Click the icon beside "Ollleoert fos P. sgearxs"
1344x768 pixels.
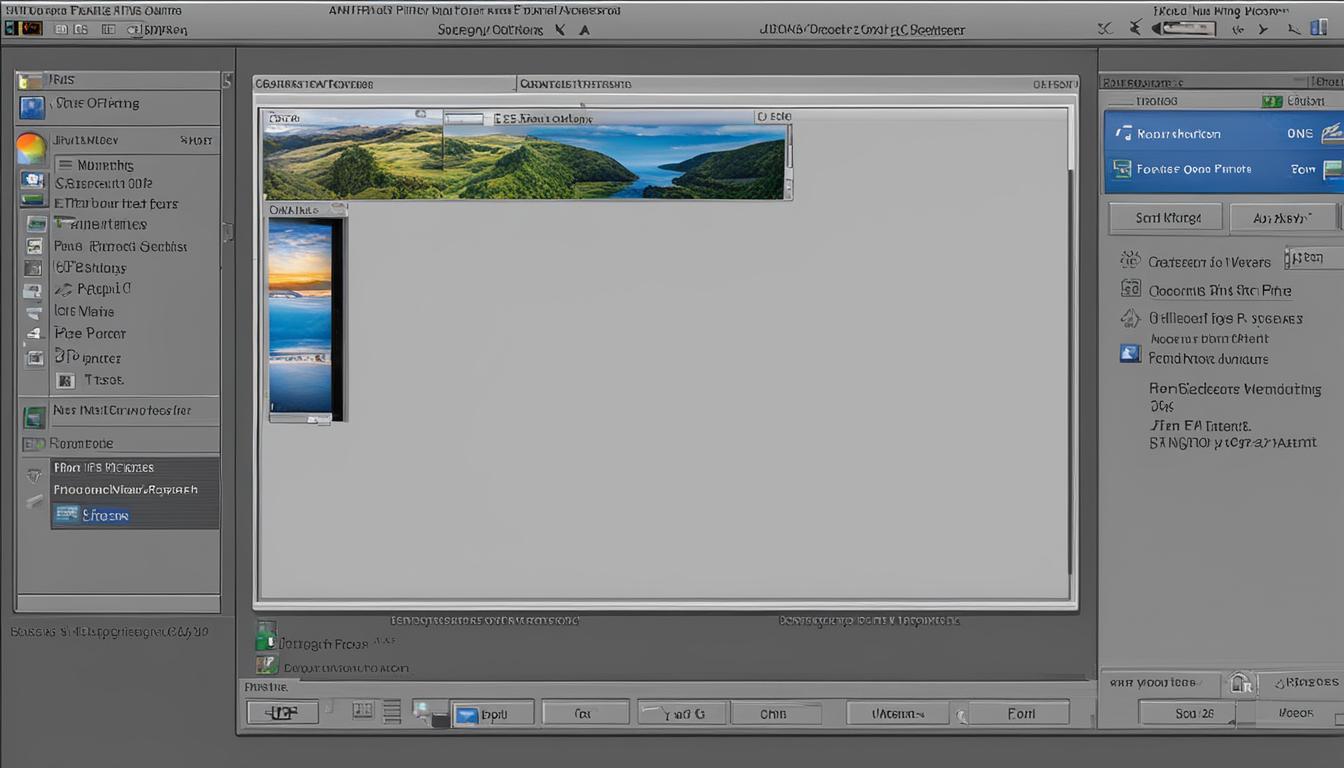click(1130, 318)
